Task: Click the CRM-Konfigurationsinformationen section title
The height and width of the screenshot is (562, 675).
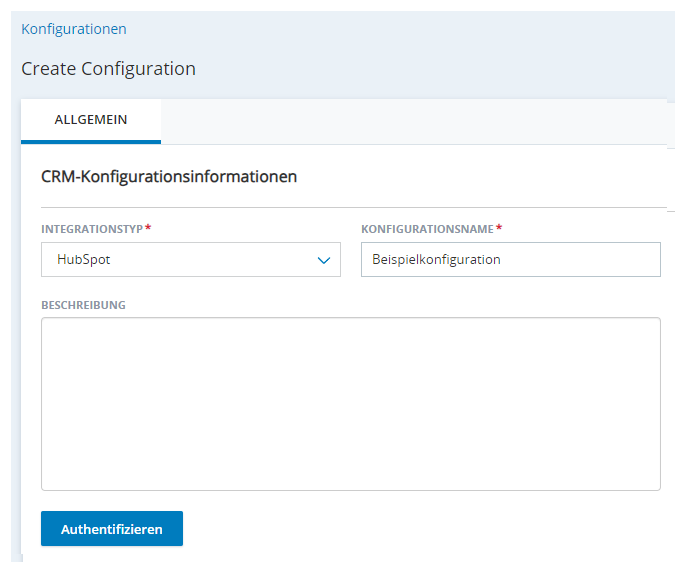Action: tap(169, 177)
